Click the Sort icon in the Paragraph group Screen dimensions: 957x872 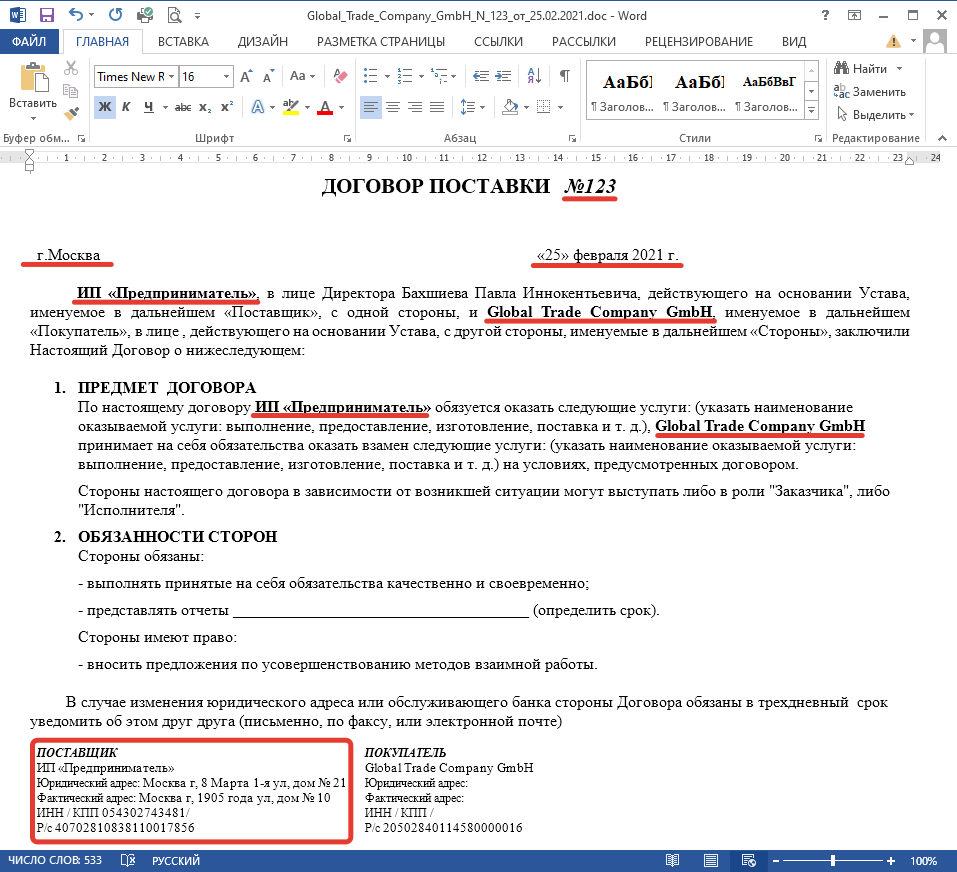click(x=534, y=76)
